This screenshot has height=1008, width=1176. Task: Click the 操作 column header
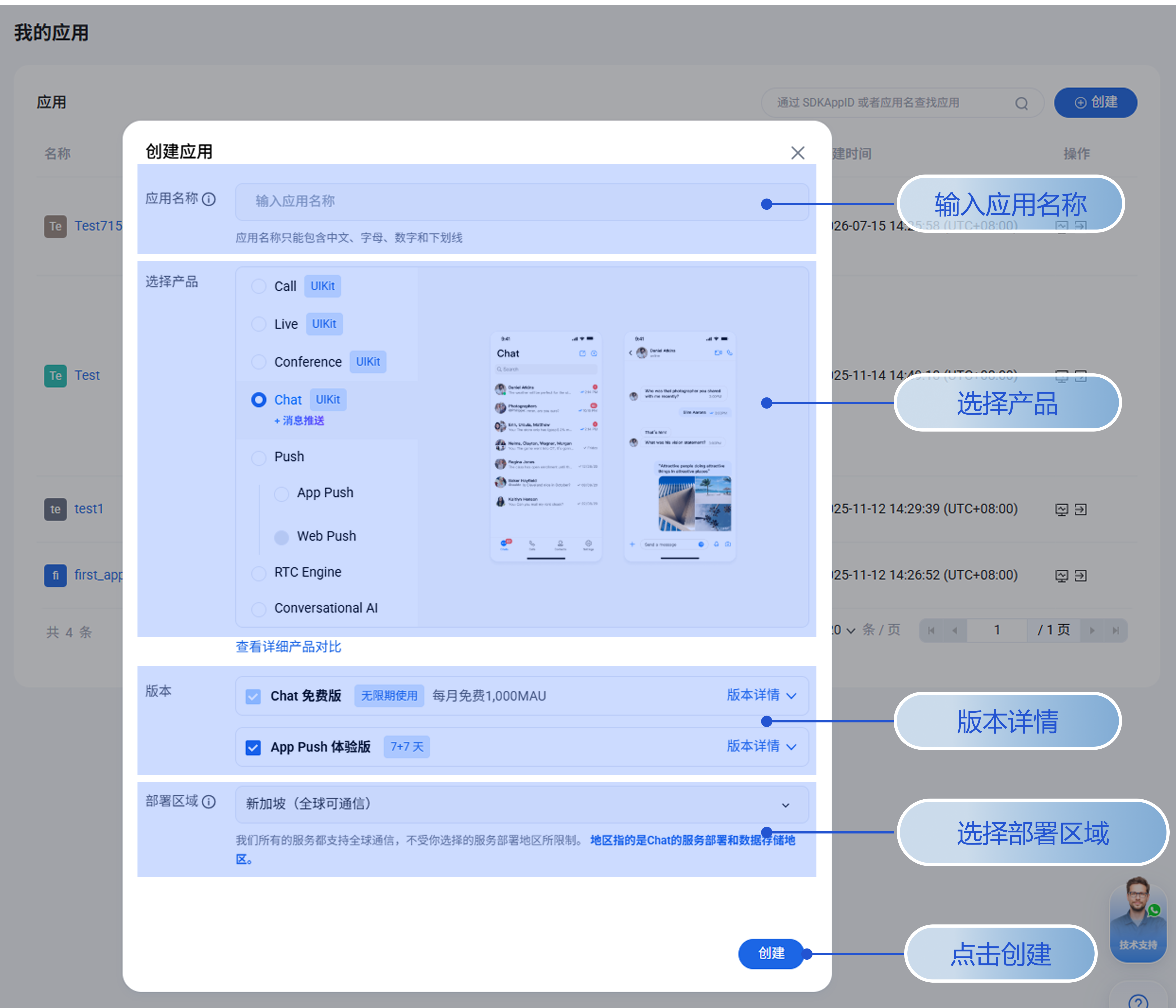tap(1076, 153)
